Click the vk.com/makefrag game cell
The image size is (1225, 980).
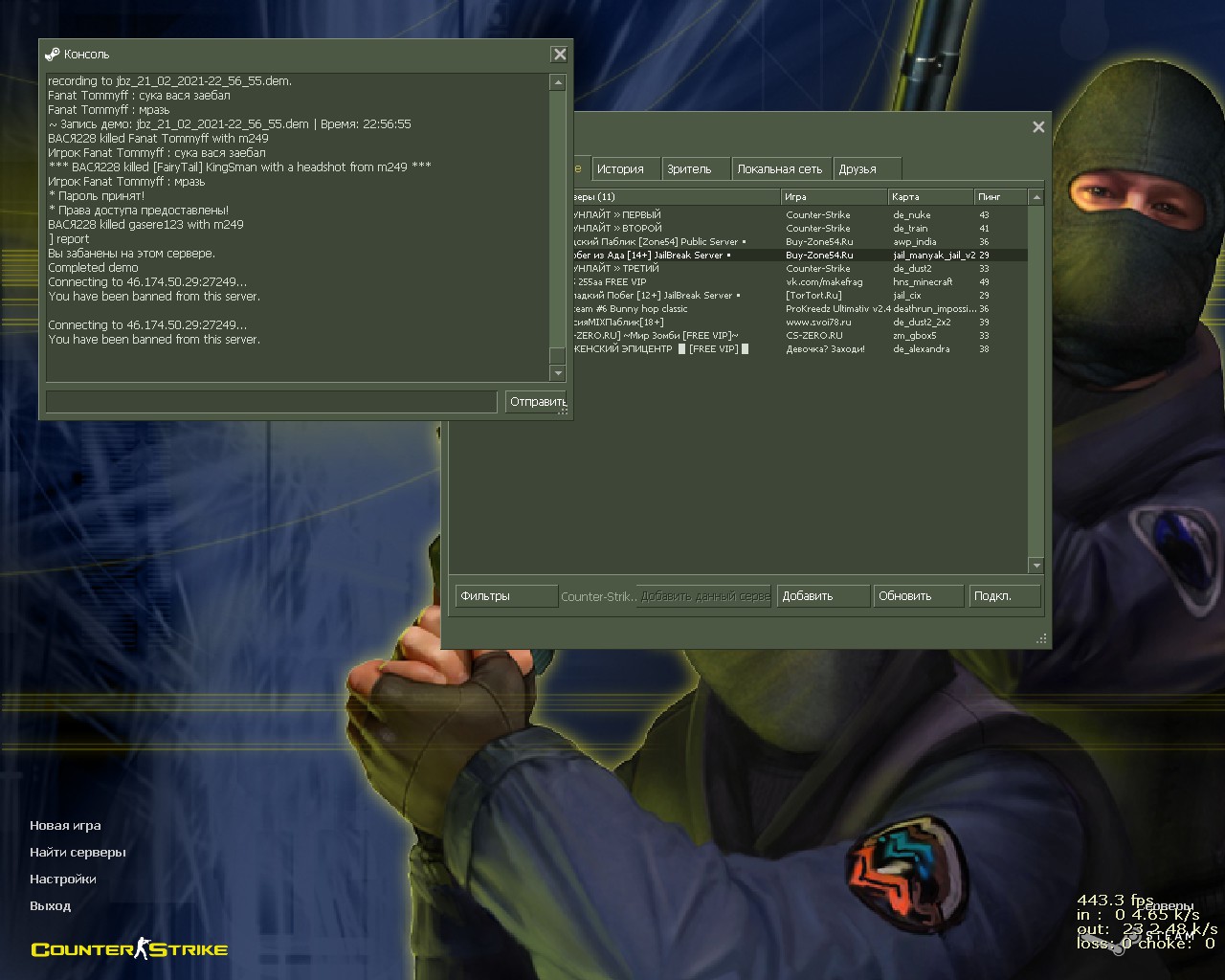point(824,282)
